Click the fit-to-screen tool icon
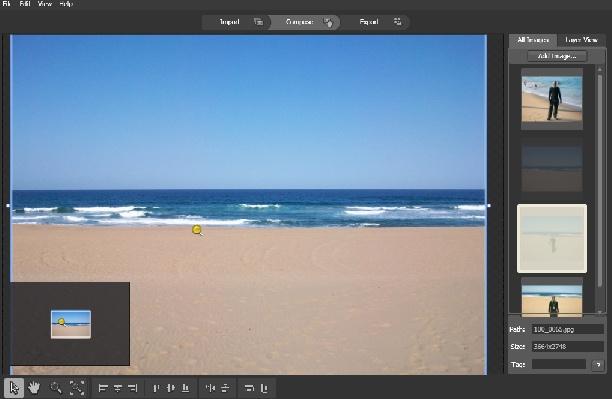This screenshot has width=612, height=399. coord(77,388)
